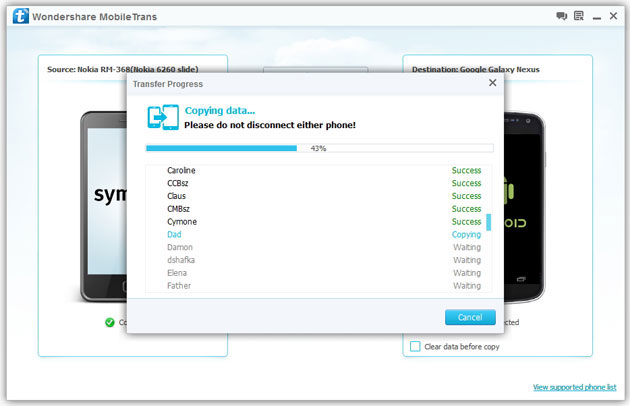Select the Elena contact row
The width and height of the screenshot is (630, 406).
(318, 273)
